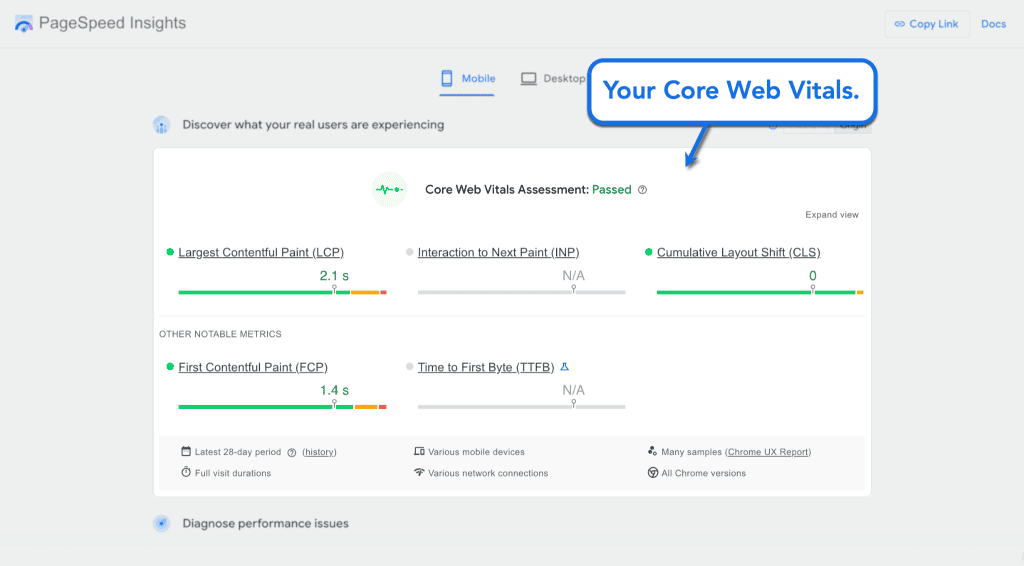Open Cumulative Layout Shift (CLS) link
The height and width of the screenshot is (566, 1024).
738,252
